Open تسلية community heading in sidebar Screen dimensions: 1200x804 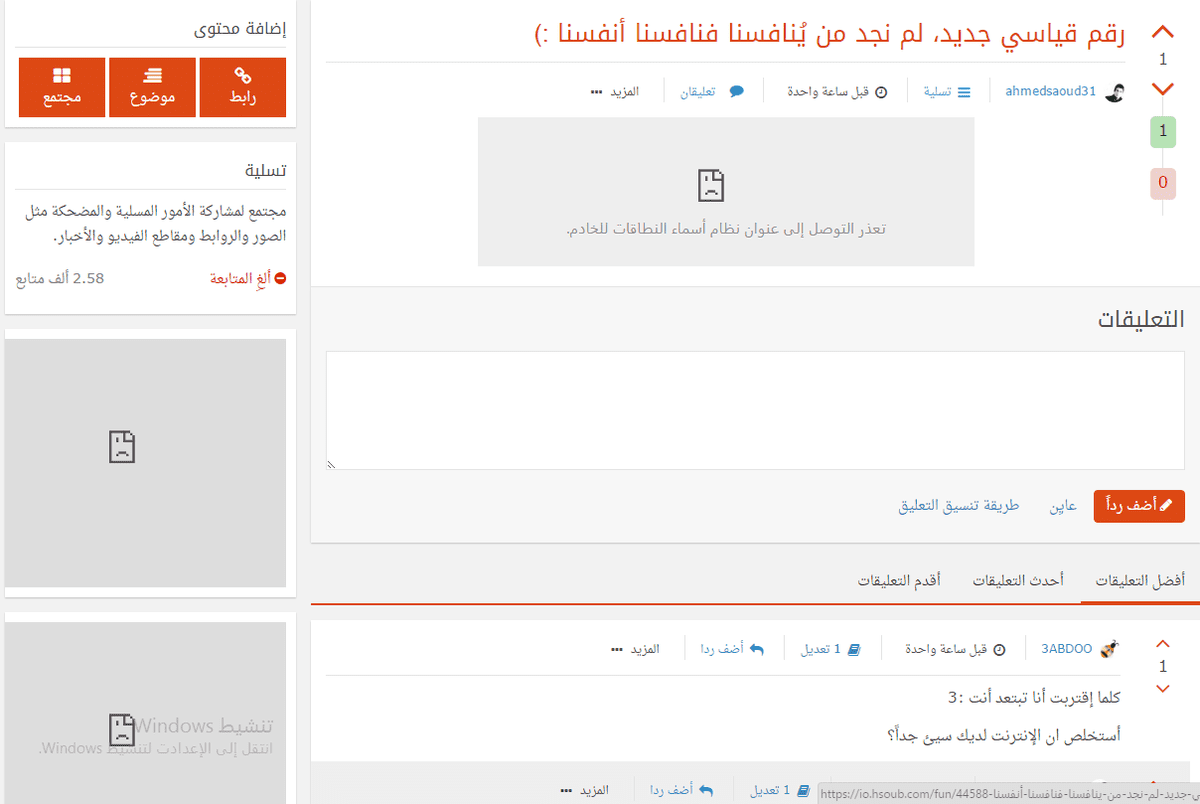point(266,171)
